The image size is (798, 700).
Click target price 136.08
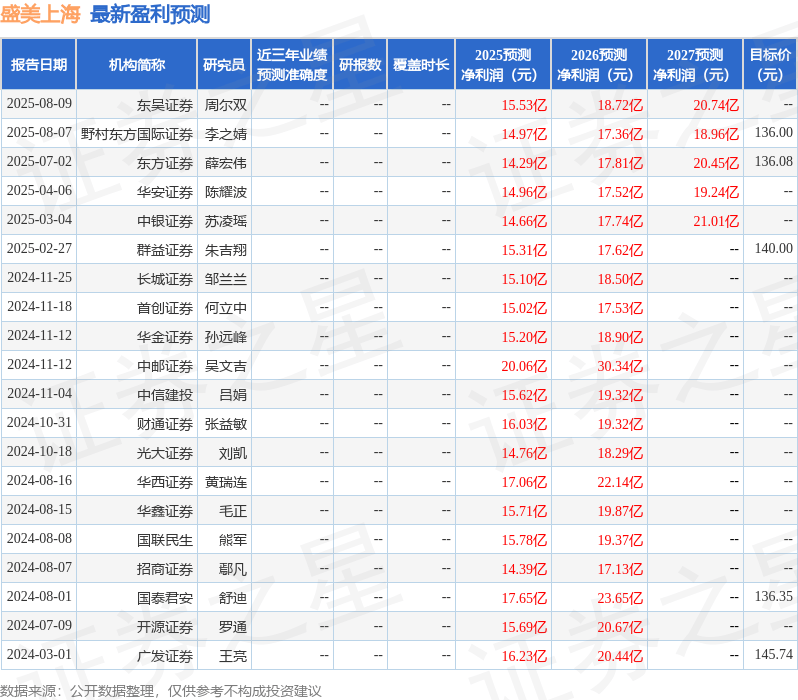click(x=774, y=162)
